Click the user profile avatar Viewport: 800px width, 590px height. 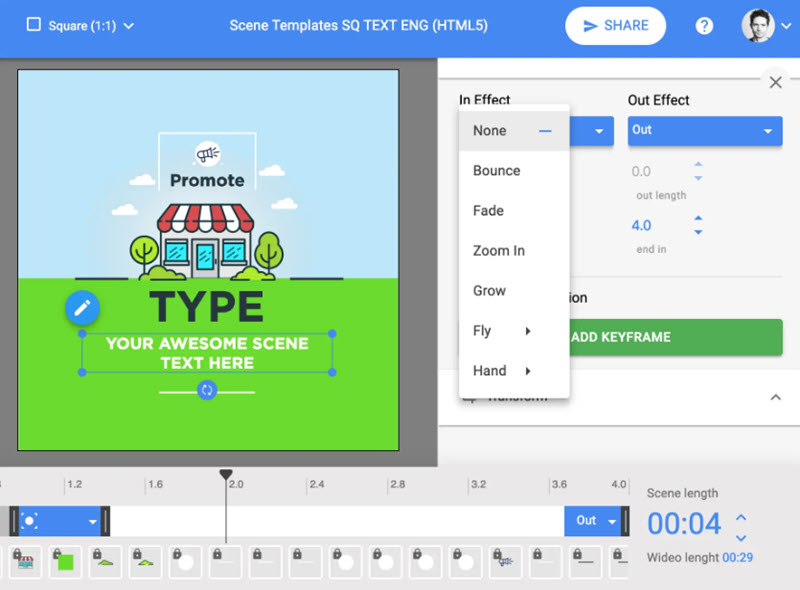point(758,26)
